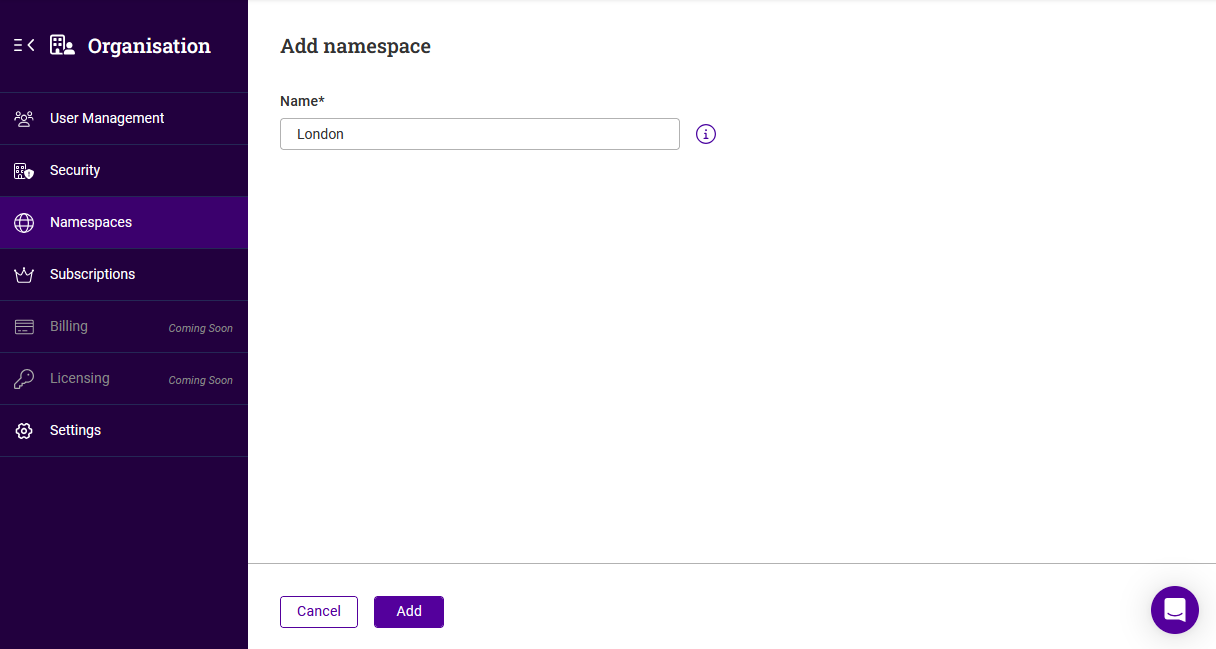The height and width of the screenshot is (649, 1216).
Task: Click the Billing card icon
Action: [x=24, y=326]
